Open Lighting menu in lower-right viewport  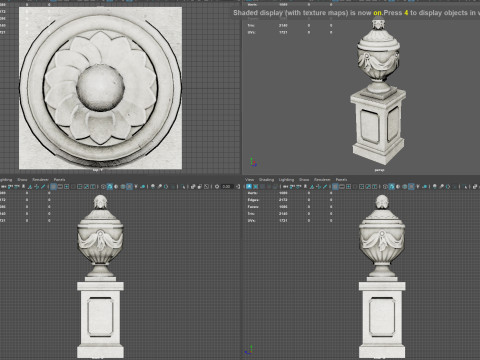pos(286,179)
